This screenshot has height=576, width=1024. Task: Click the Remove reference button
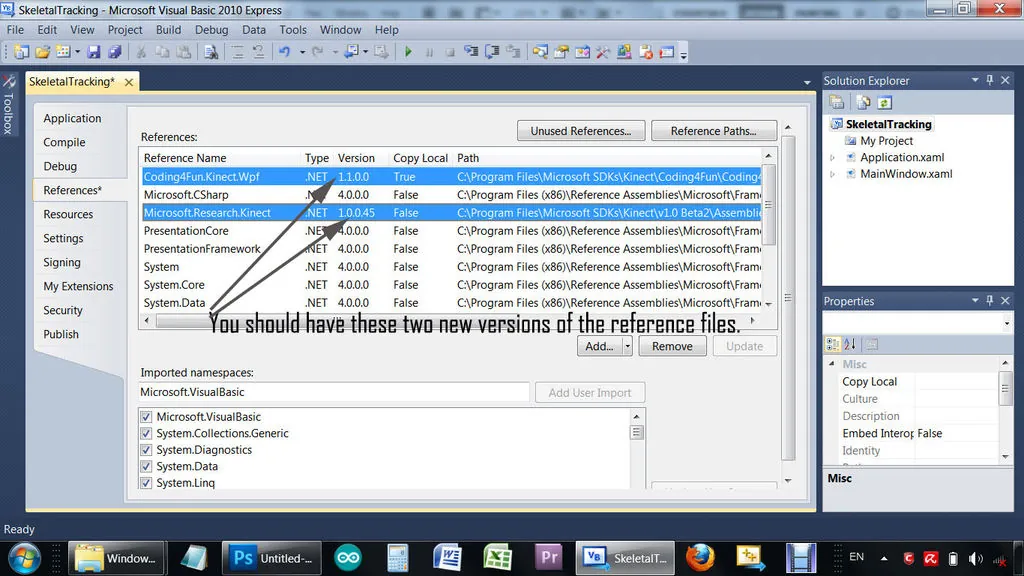[672, 346]
